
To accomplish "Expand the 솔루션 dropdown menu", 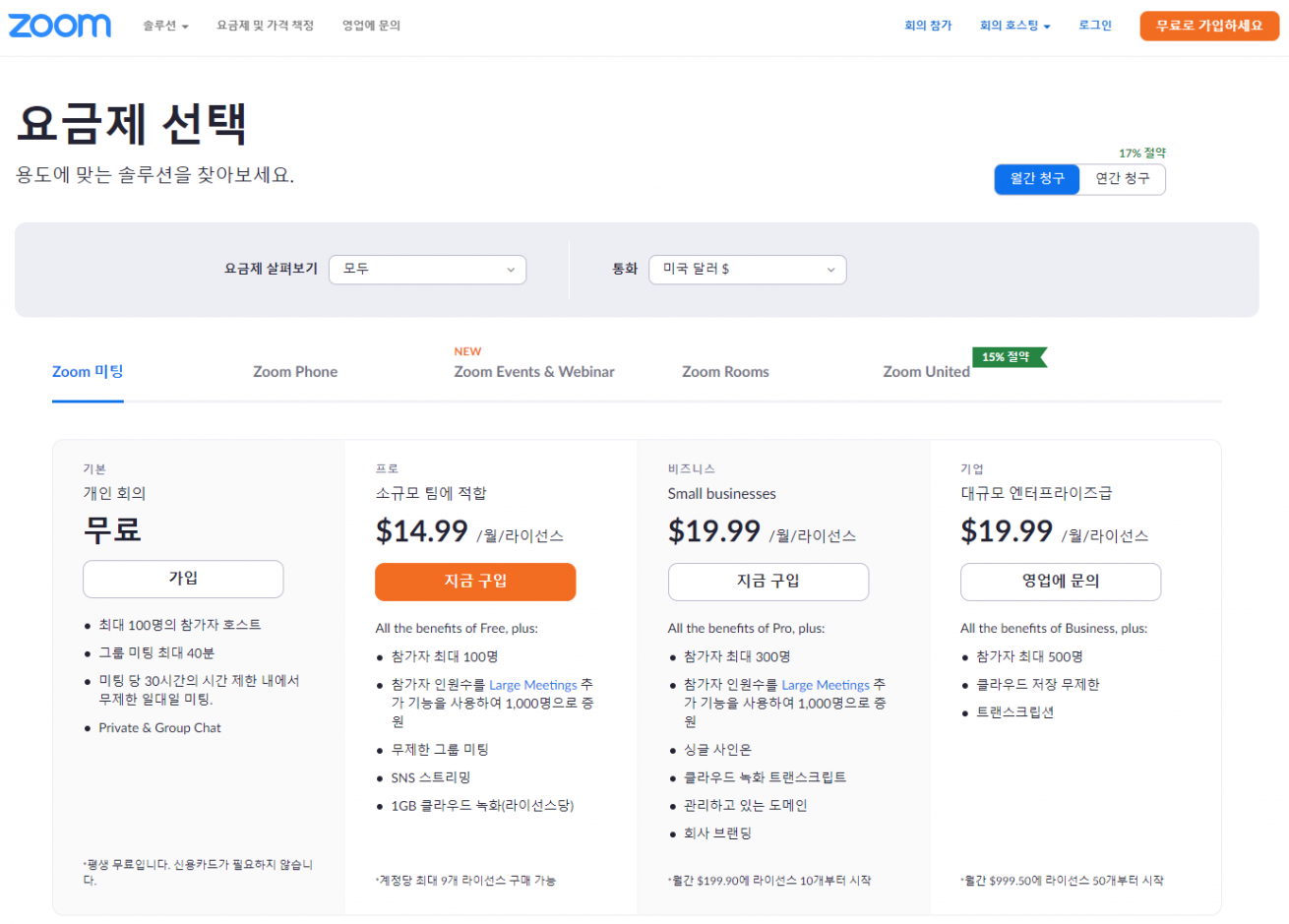I will pyautogui.click(x=165, y=26).
